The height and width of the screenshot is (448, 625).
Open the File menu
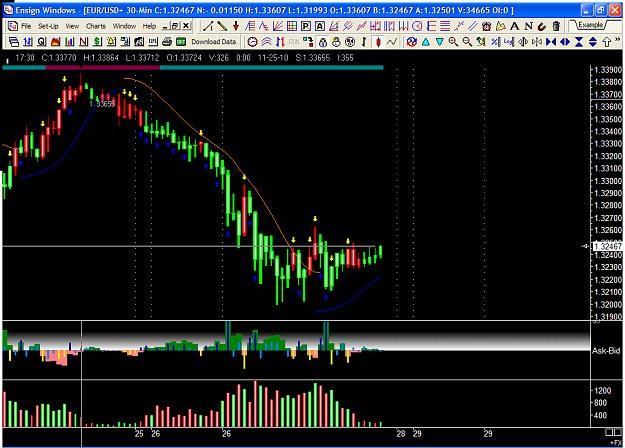[26, 26]
